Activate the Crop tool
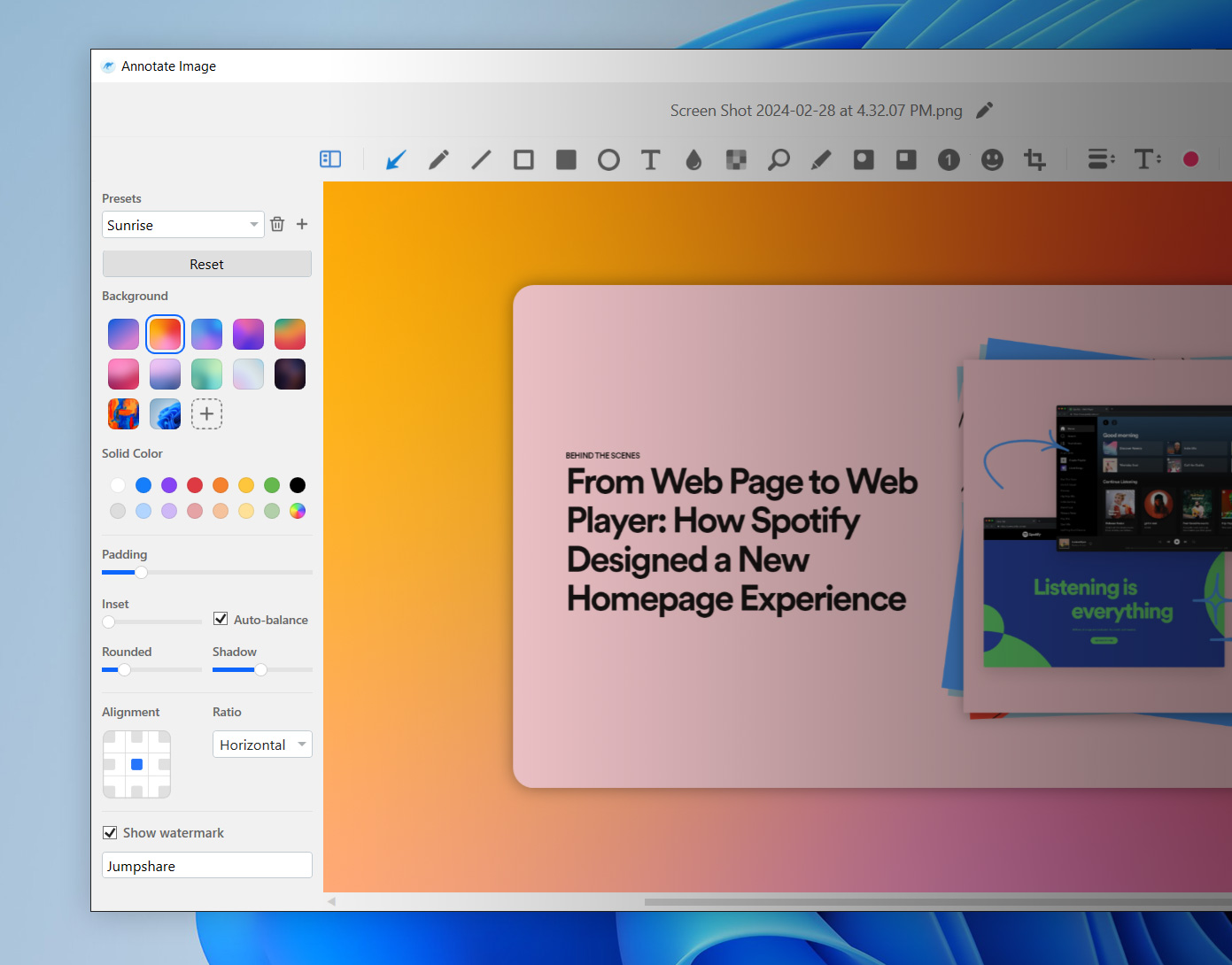The width and height of the screenshot is (1232, 965). click(1034, 160)
